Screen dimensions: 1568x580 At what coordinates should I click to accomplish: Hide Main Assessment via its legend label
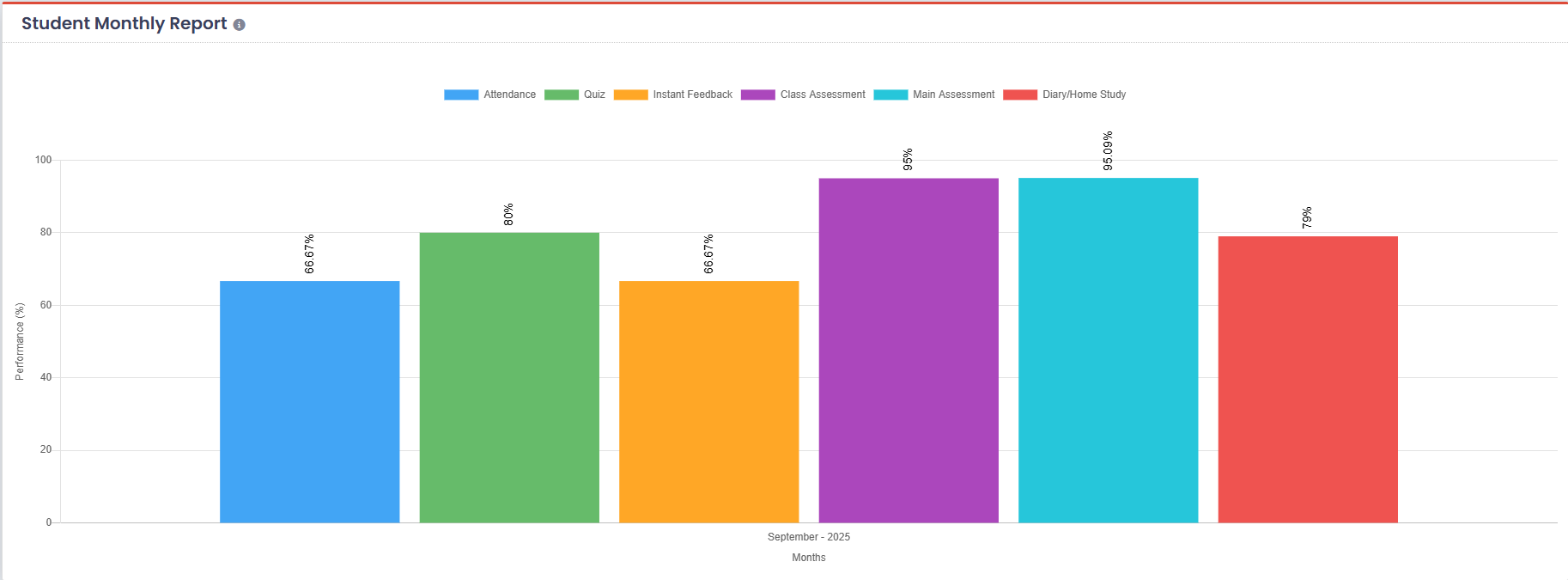coord(953,95)
